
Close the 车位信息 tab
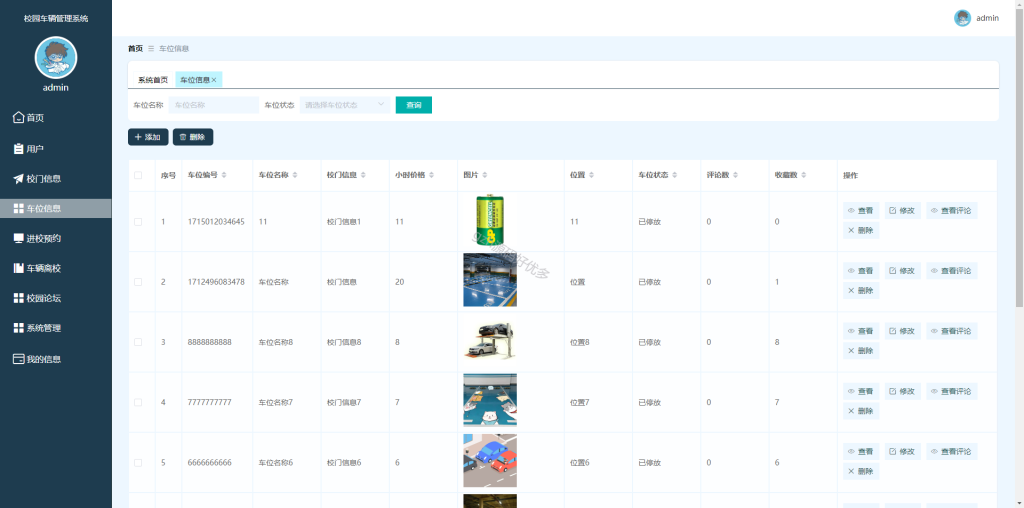[x=214, y=80]
